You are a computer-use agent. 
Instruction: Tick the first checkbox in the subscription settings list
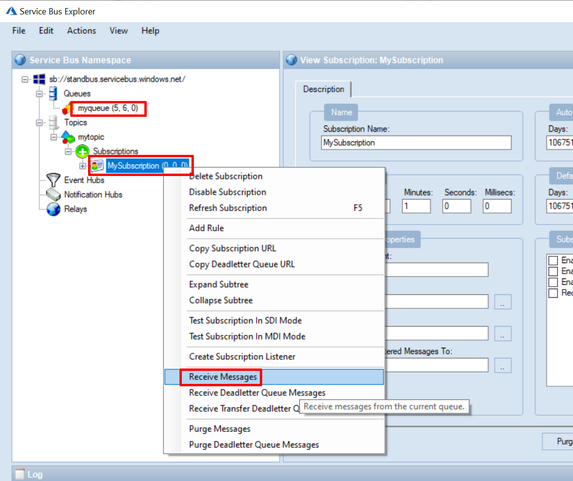point(553,260)
